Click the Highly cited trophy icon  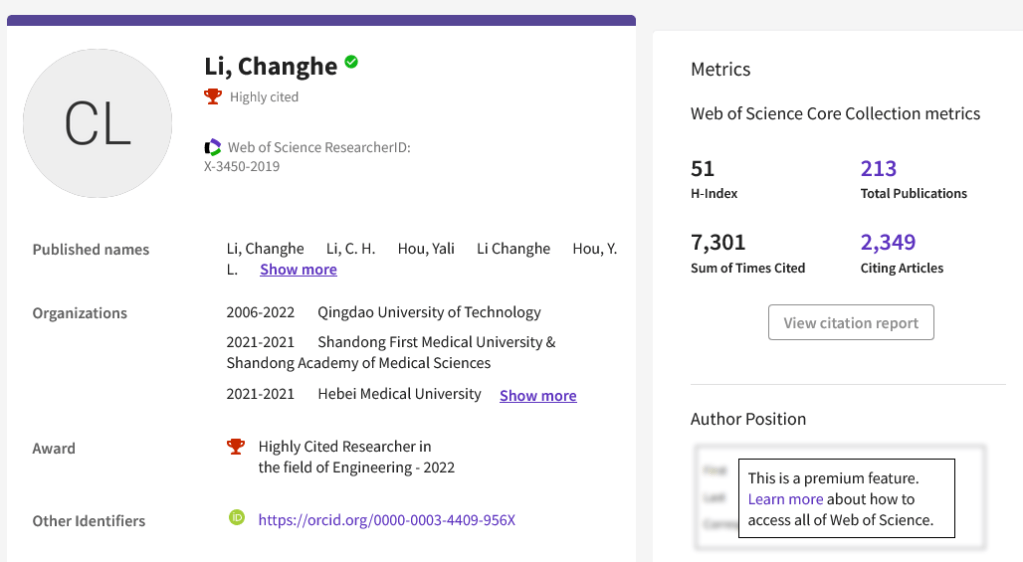point(212,97)
